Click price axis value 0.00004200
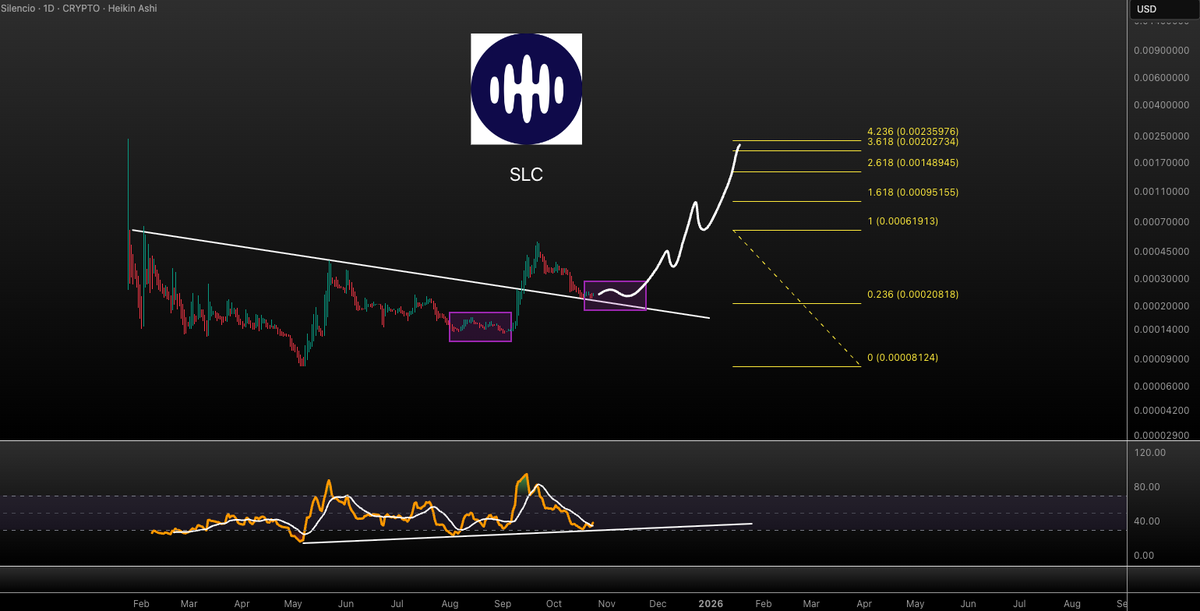The height and width of the screenshot is (611, 1200). (x=1162, y=410)
